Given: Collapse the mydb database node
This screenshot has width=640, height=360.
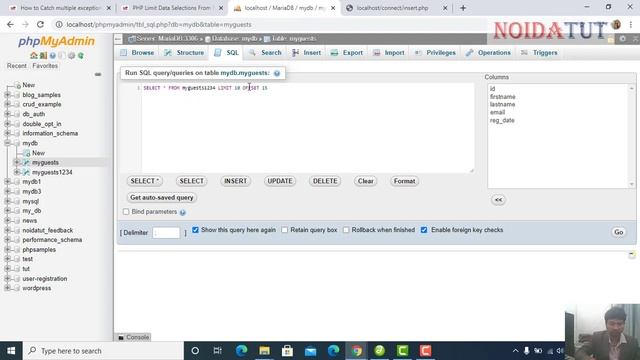Looking at the screenshot, I should [7, 143].
